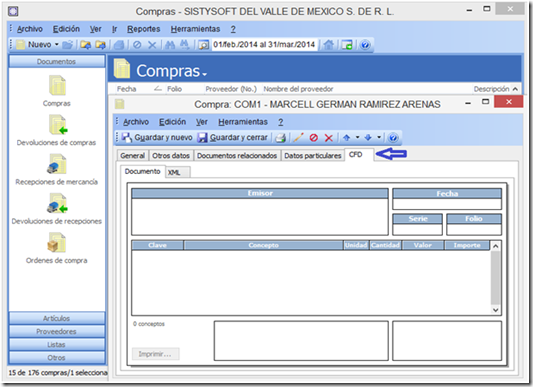Open the Edición menu in main window
The width and height of the screenshot is (533, 387).
(x=66, y=29)
